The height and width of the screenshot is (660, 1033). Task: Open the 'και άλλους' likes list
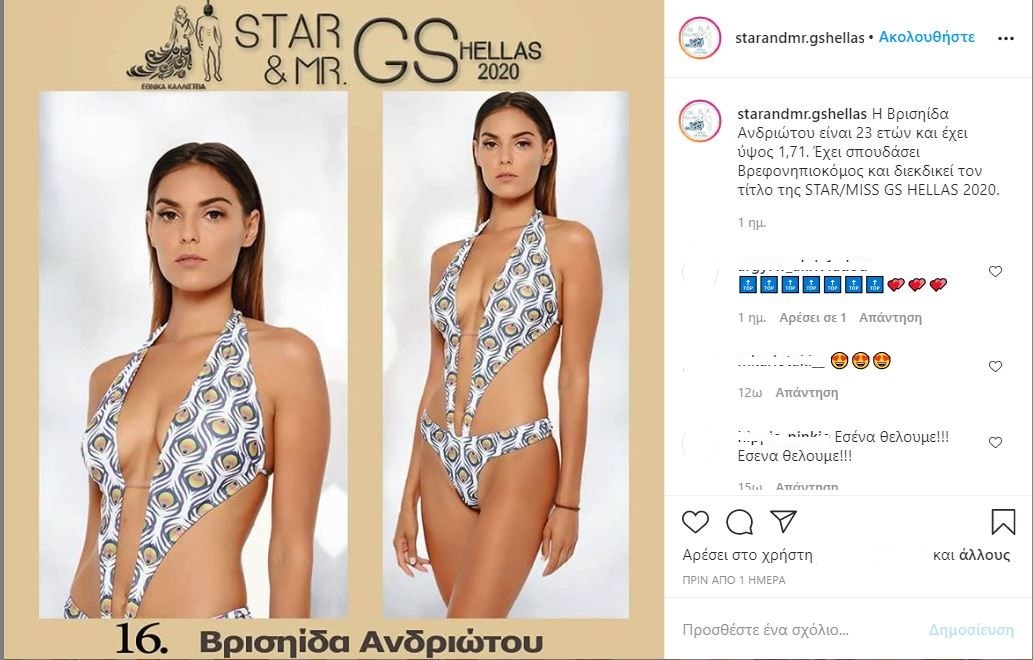(x=971, y=555)
